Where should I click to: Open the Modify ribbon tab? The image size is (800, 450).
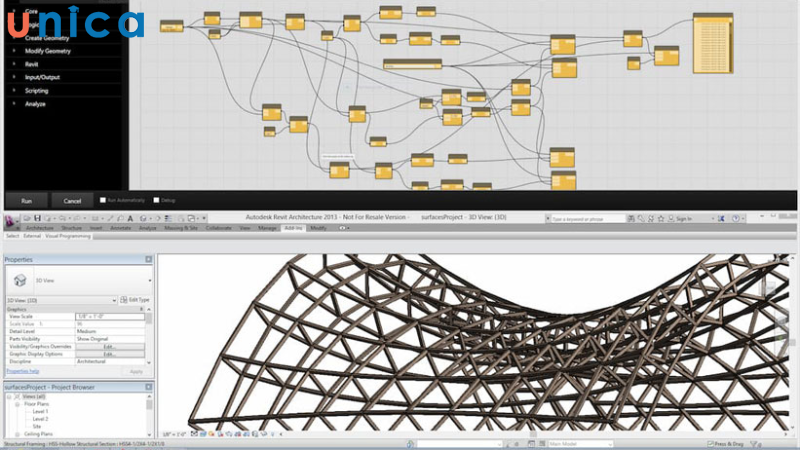[318, 228]
